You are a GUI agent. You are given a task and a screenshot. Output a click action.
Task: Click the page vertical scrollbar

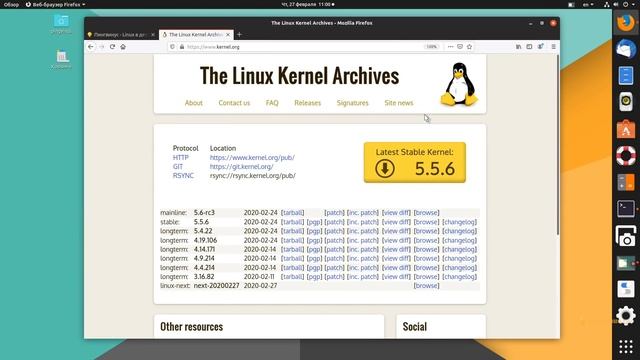[557, 145]
